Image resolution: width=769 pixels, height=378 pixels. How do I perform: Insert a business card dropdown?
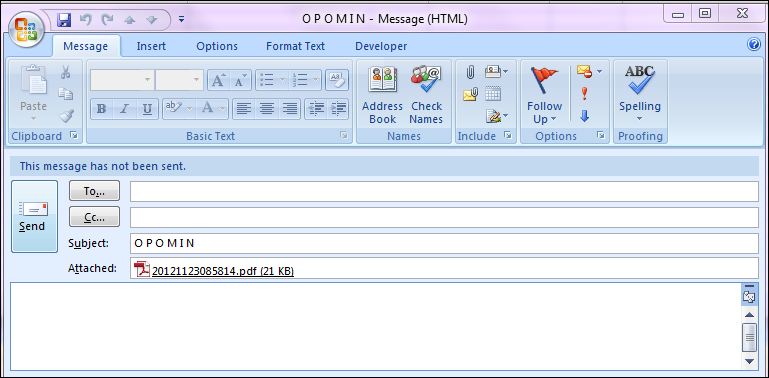coord(496,73)
